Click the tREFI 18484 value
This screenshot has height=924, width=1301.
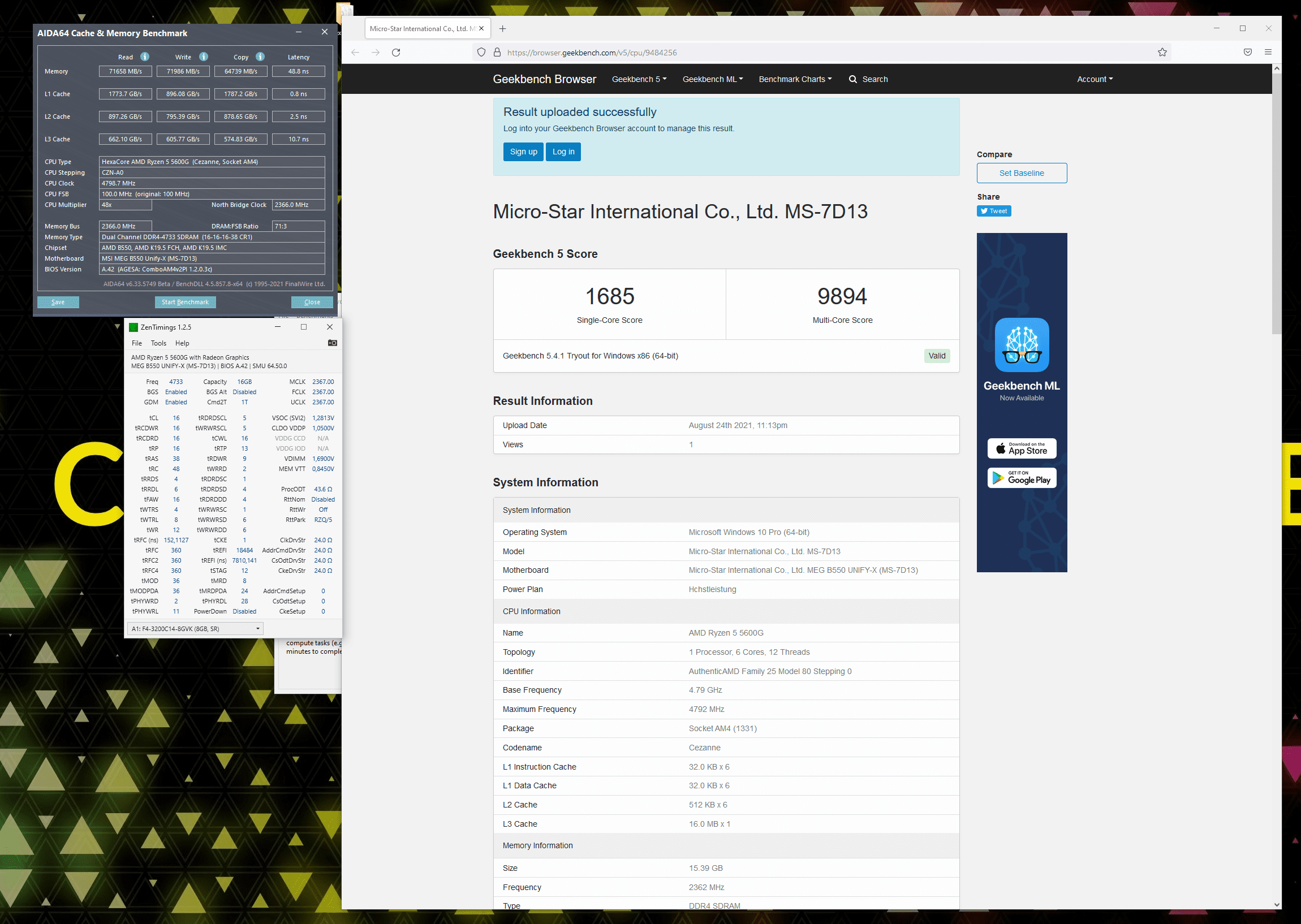[x=245, y=550]
